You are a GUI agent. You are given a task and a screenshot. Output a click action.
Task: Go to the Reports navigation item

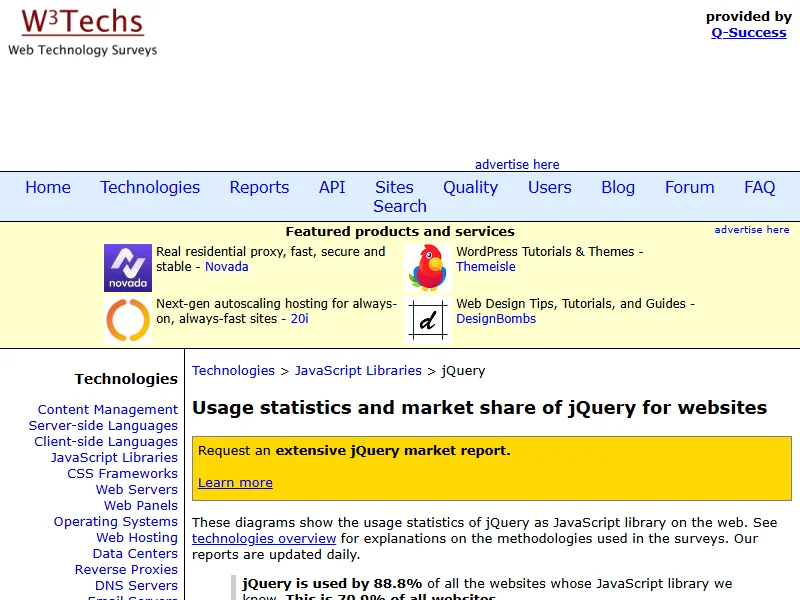coord(259,187)
